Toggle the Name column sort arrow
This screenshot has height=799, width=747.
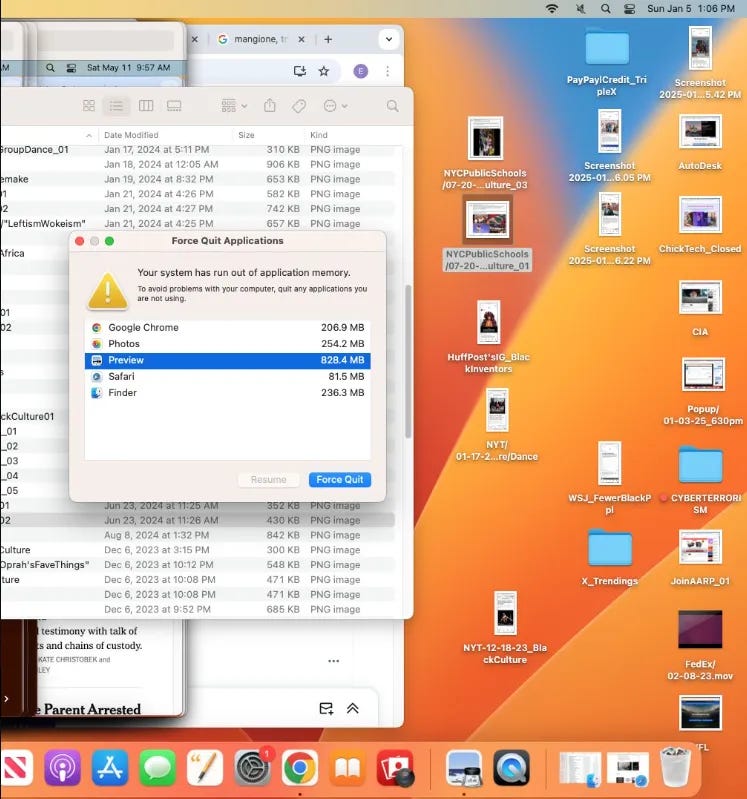point(89,136)
